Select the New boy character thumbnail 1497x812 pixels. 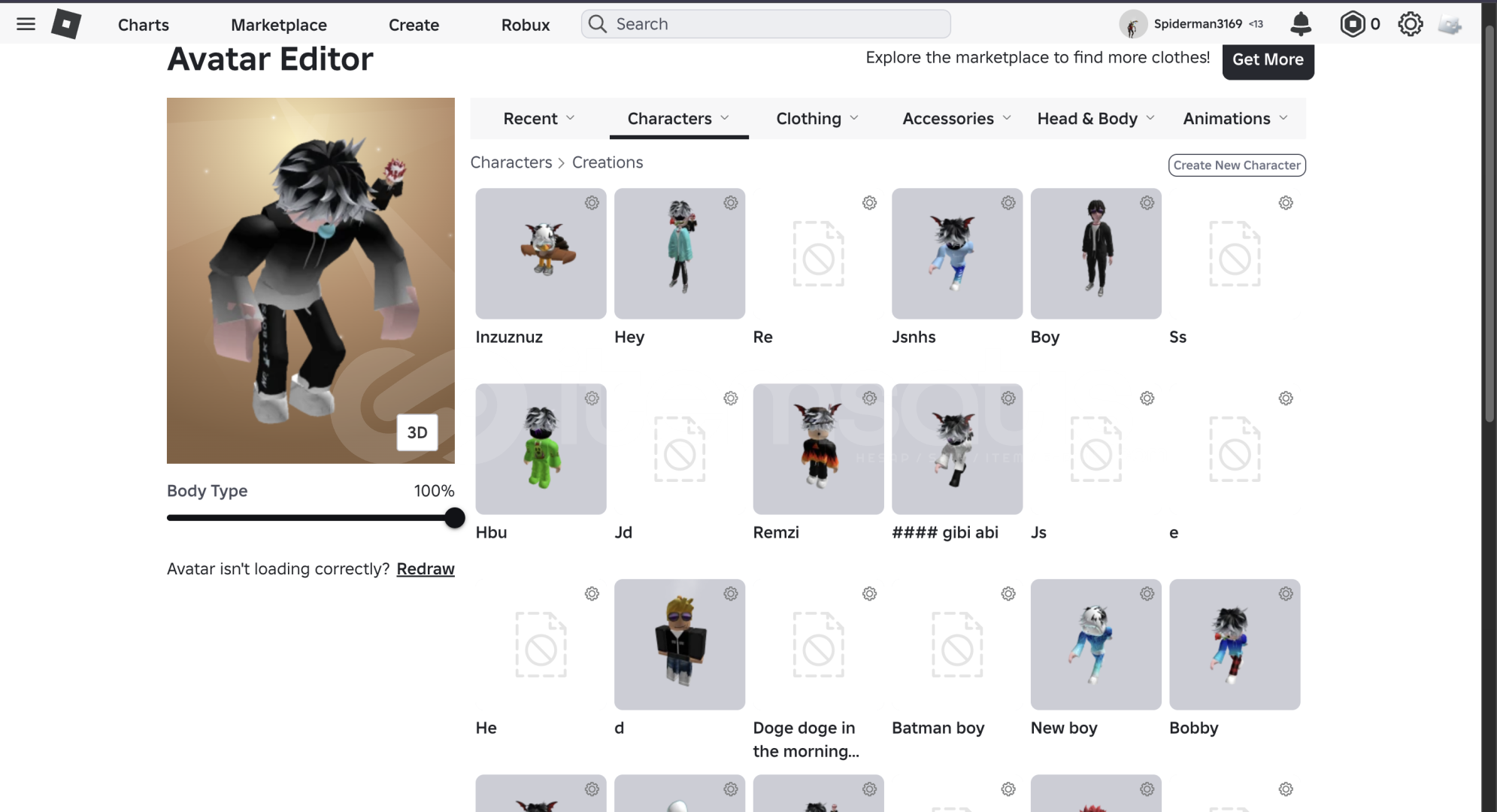tap(1096, 644)
